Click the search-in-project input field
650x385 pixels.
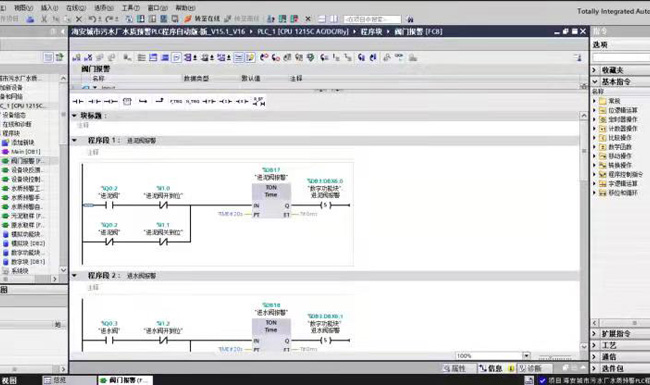[x=372, y=19]
